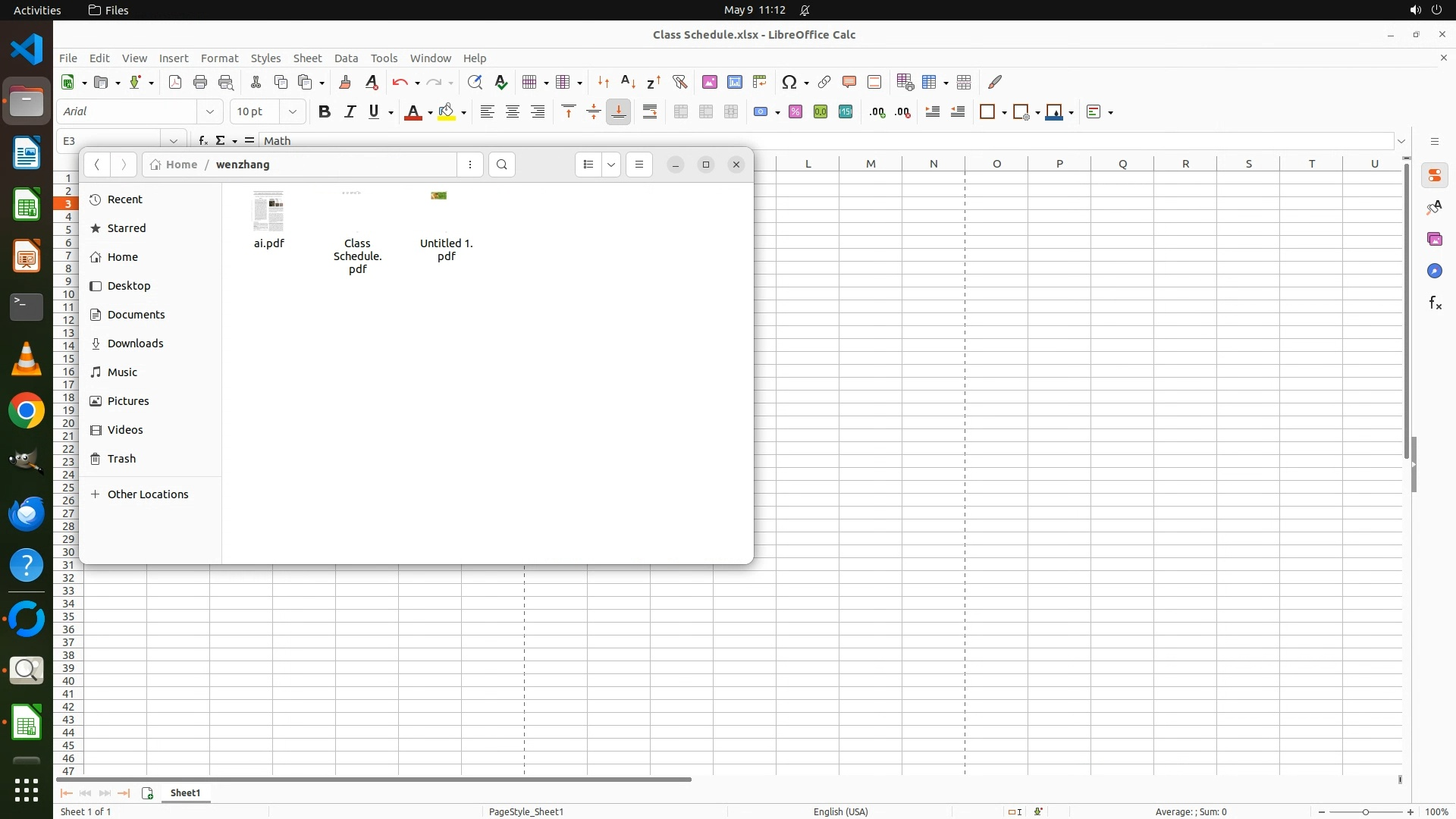The width and height of the screenshot is (1456, 819).
Task: Select the ai.pdf file thumbnail
Action: click(268, 212)
